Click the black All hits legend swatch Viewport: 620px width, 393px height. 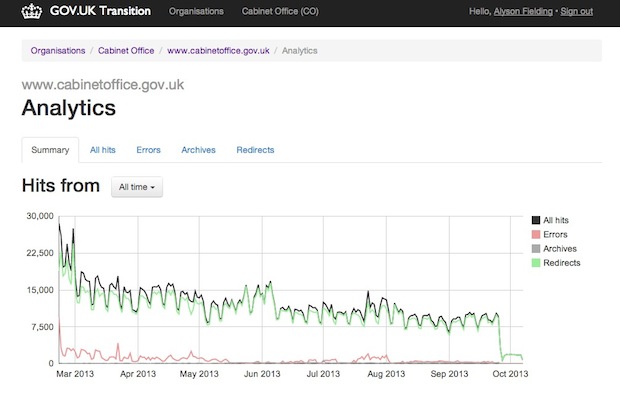pyautogui.click(x=536, y=220)
